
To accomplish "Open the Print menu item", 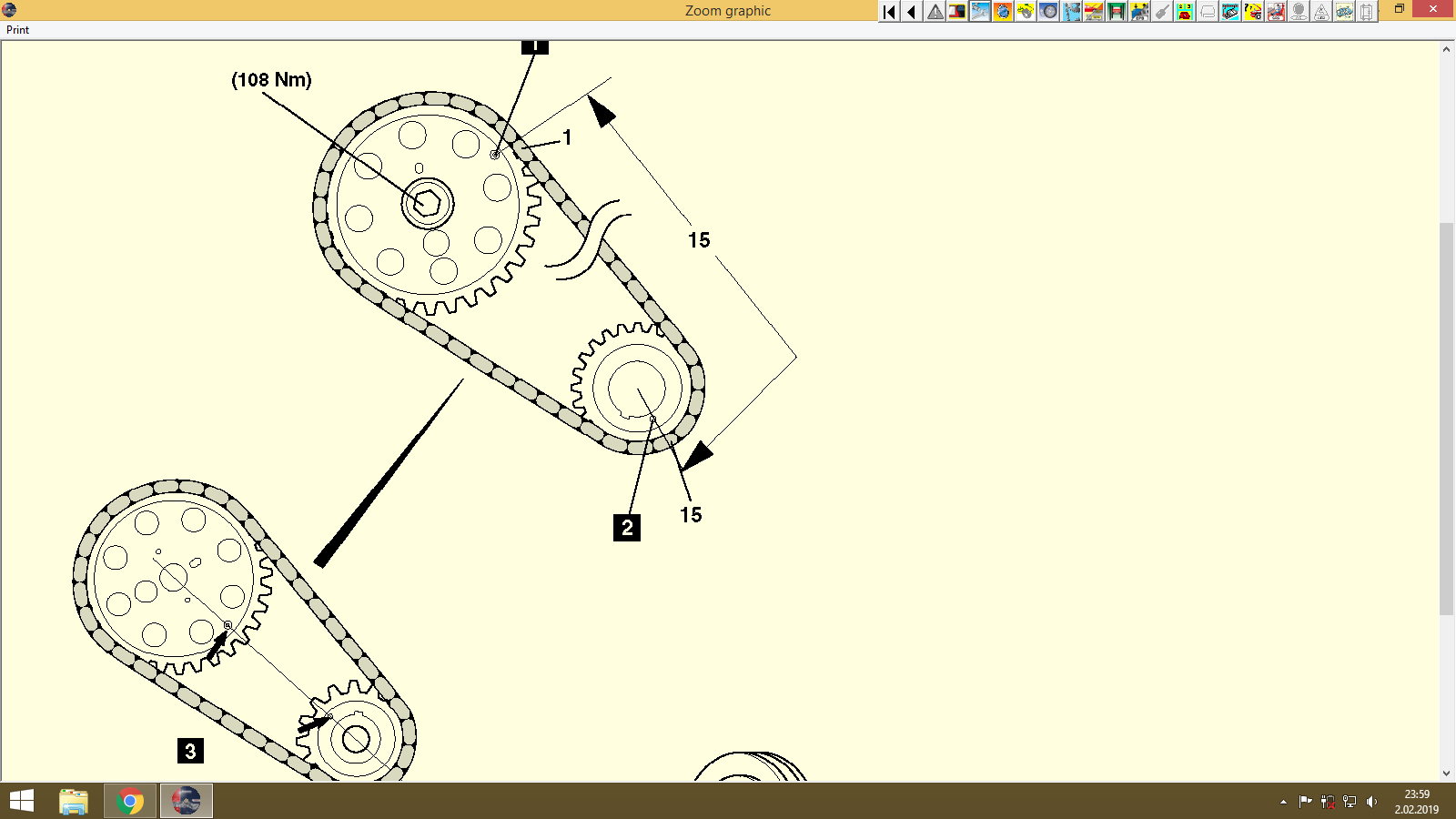I will pyautogui.click(x=16, y=29).
